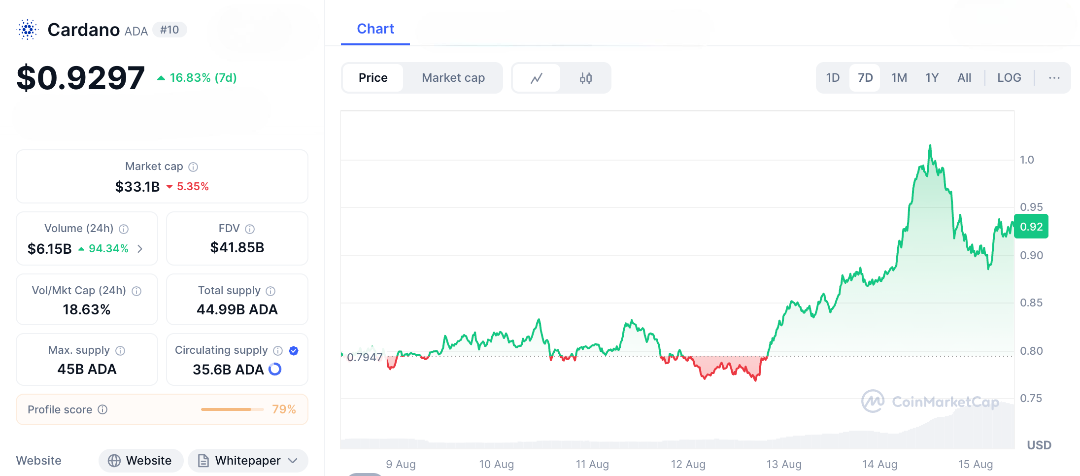Click the verified checkmark badge on Circulating supply

tap(293, 351)
